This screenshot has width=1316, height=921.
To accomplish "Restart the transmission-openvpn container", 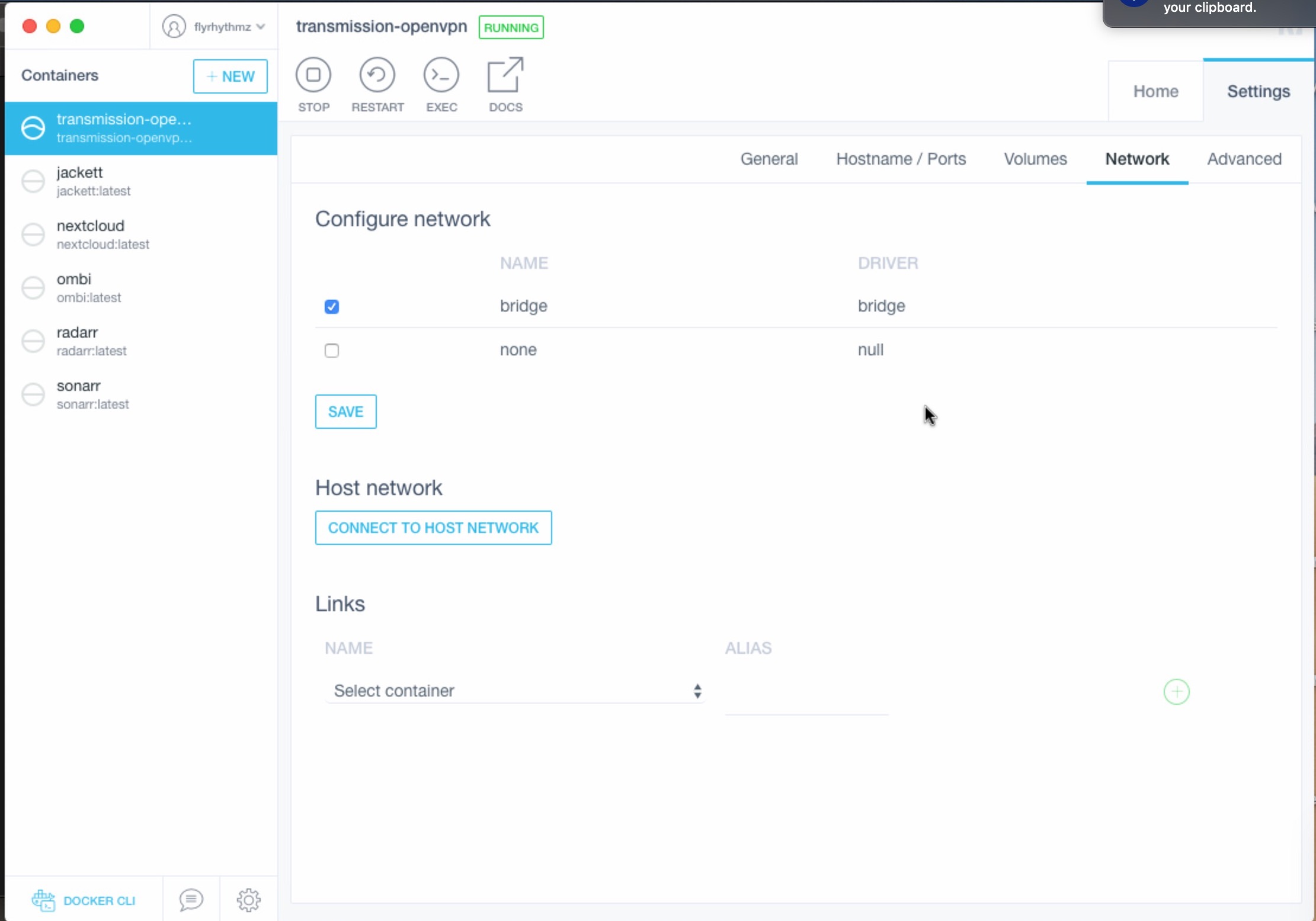I will (377, 75).
